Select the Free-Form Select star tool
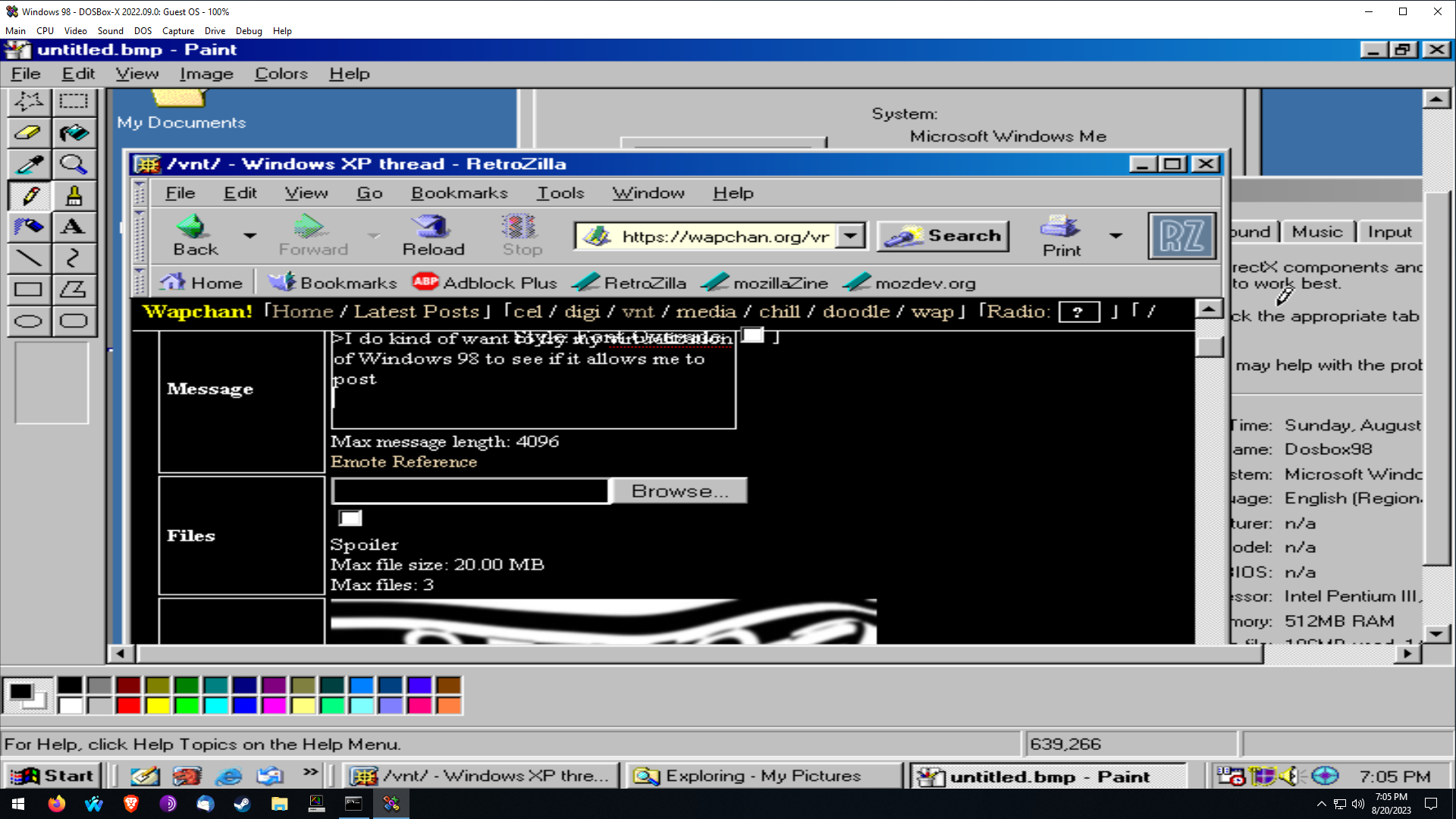 29,101
